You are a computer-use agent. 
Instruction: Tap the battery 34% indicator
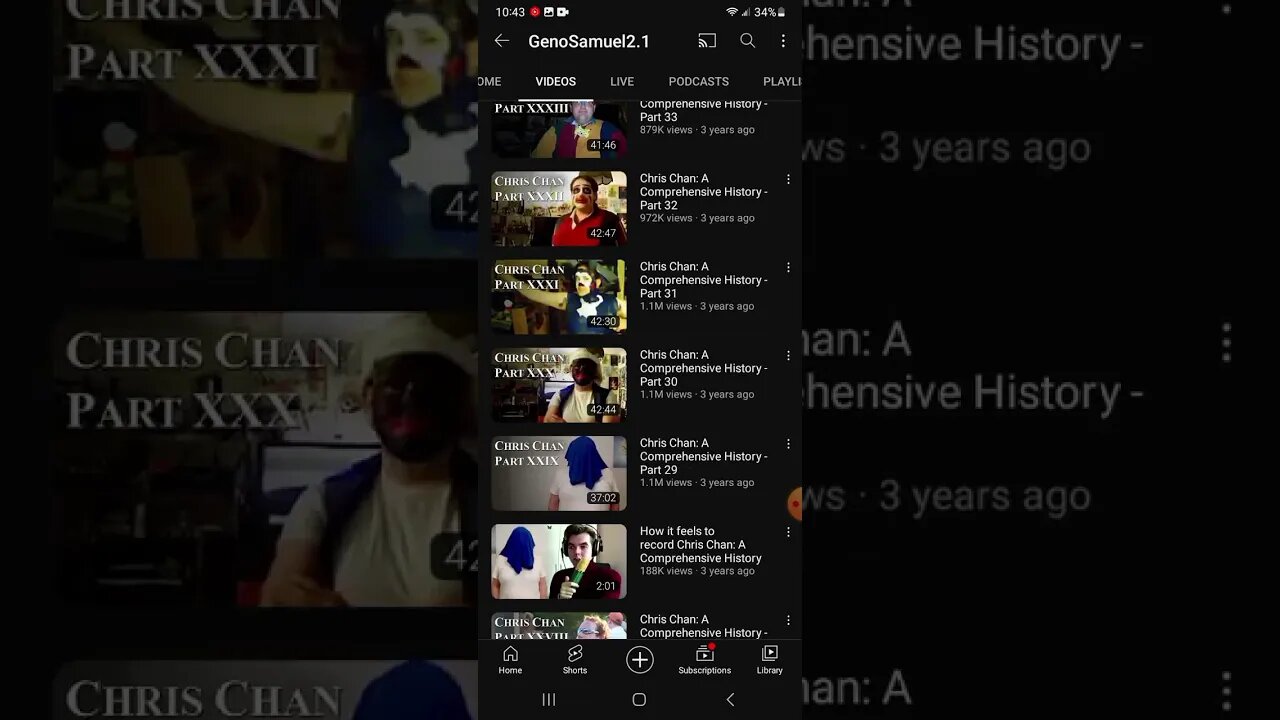(769, 12)
